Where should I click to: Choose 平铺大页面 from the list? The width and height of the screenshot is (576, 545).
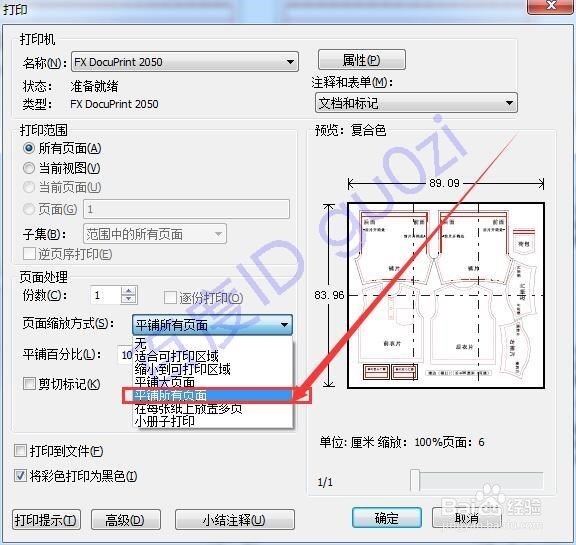coord(213,382)
